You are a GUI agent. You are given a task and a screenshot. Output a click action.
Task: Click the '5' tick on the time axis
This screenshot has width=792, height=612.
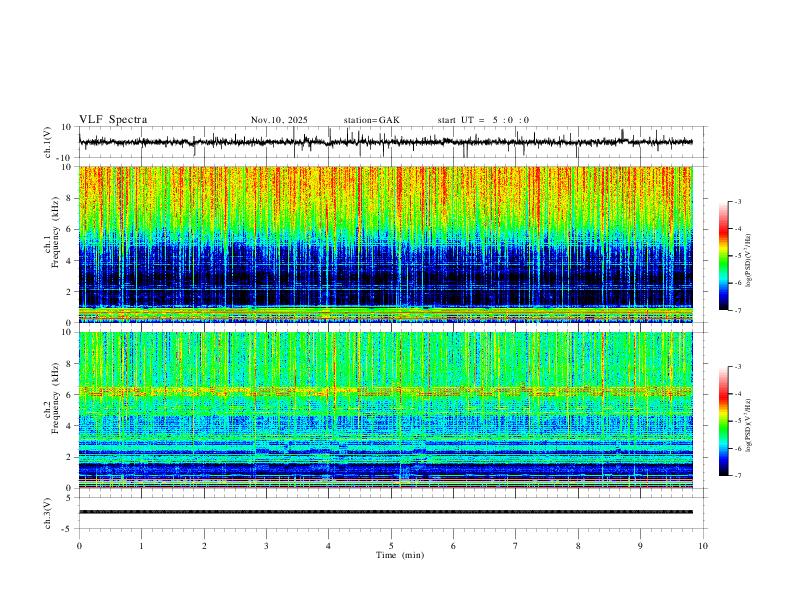(x=391, y=546)
